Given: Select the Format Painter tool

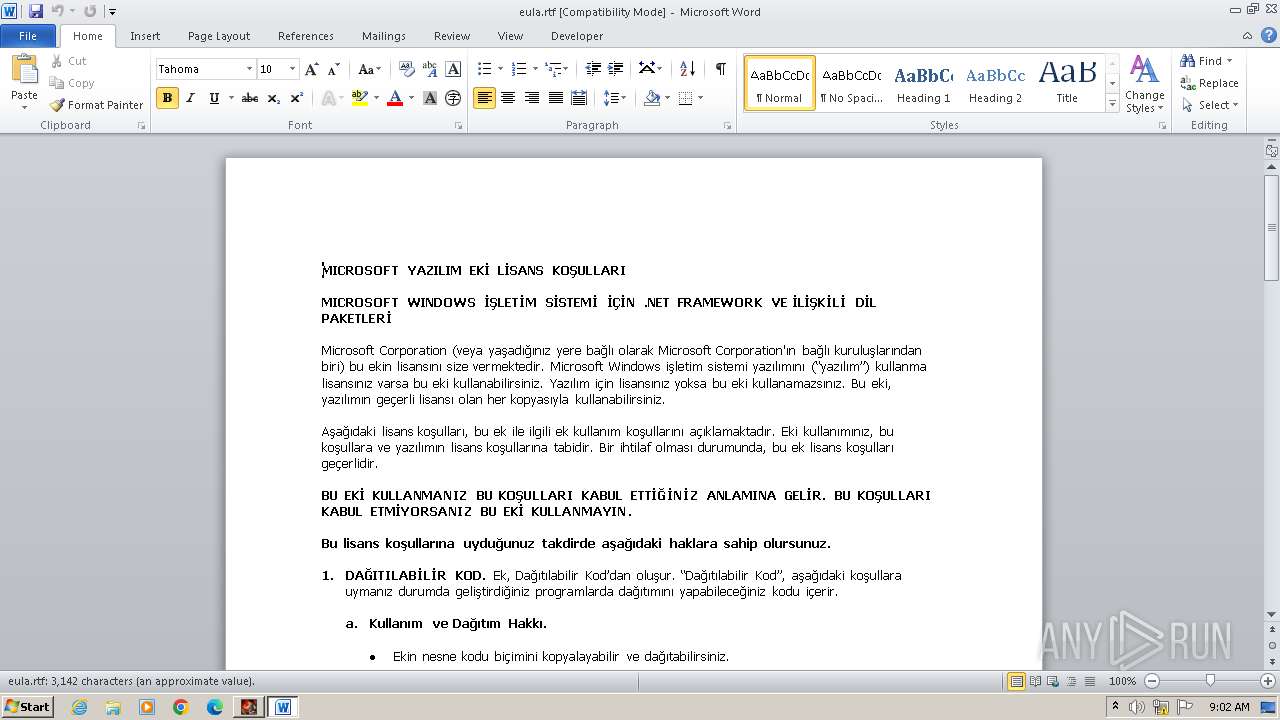Looking at the screenshot, I should point(97,105).
